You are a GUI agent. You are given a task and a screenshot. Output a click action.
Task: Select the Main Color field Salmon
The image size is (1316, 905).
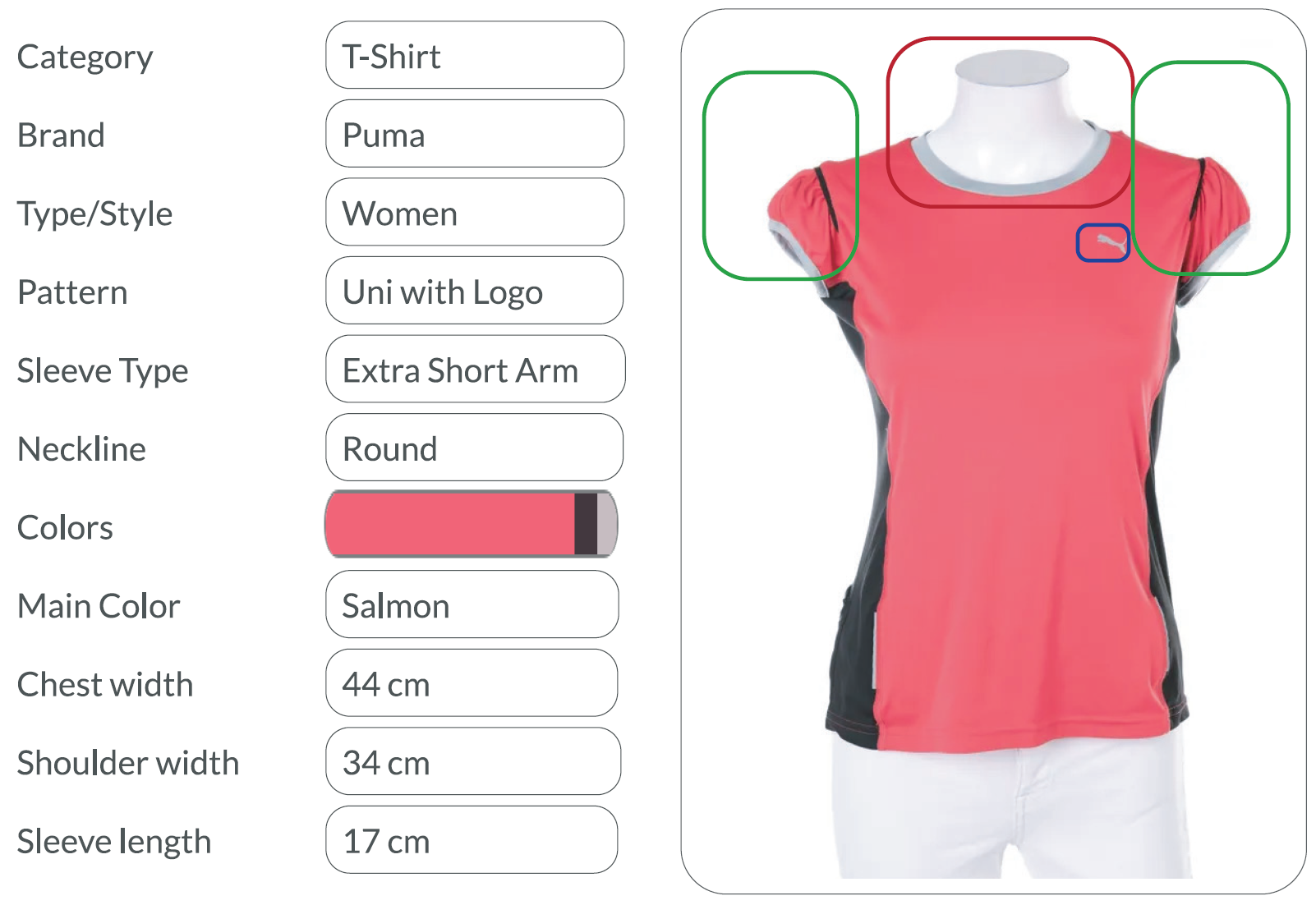[472, 605]
